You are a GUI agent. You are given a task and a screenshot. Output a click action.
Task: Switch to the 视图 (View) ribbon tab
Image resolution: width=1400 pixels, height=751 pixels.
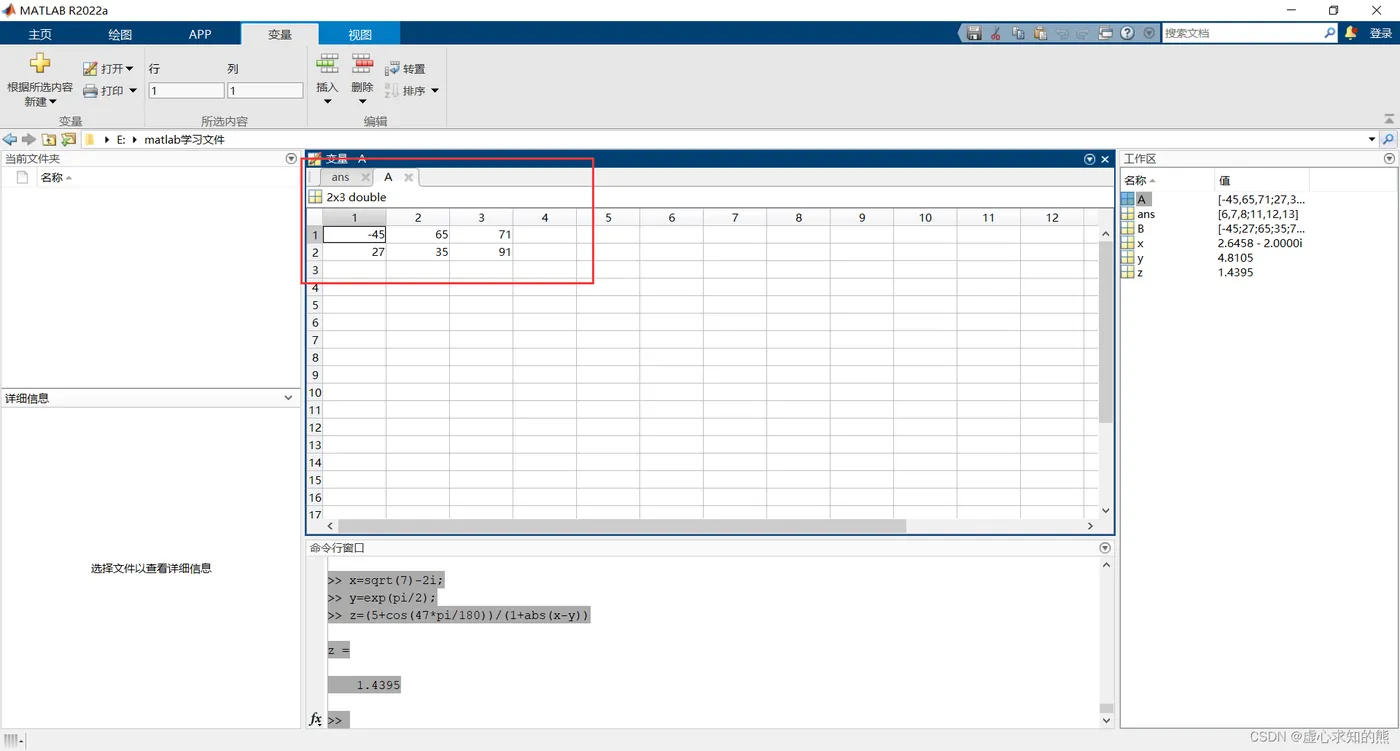[x=360, y=34]
